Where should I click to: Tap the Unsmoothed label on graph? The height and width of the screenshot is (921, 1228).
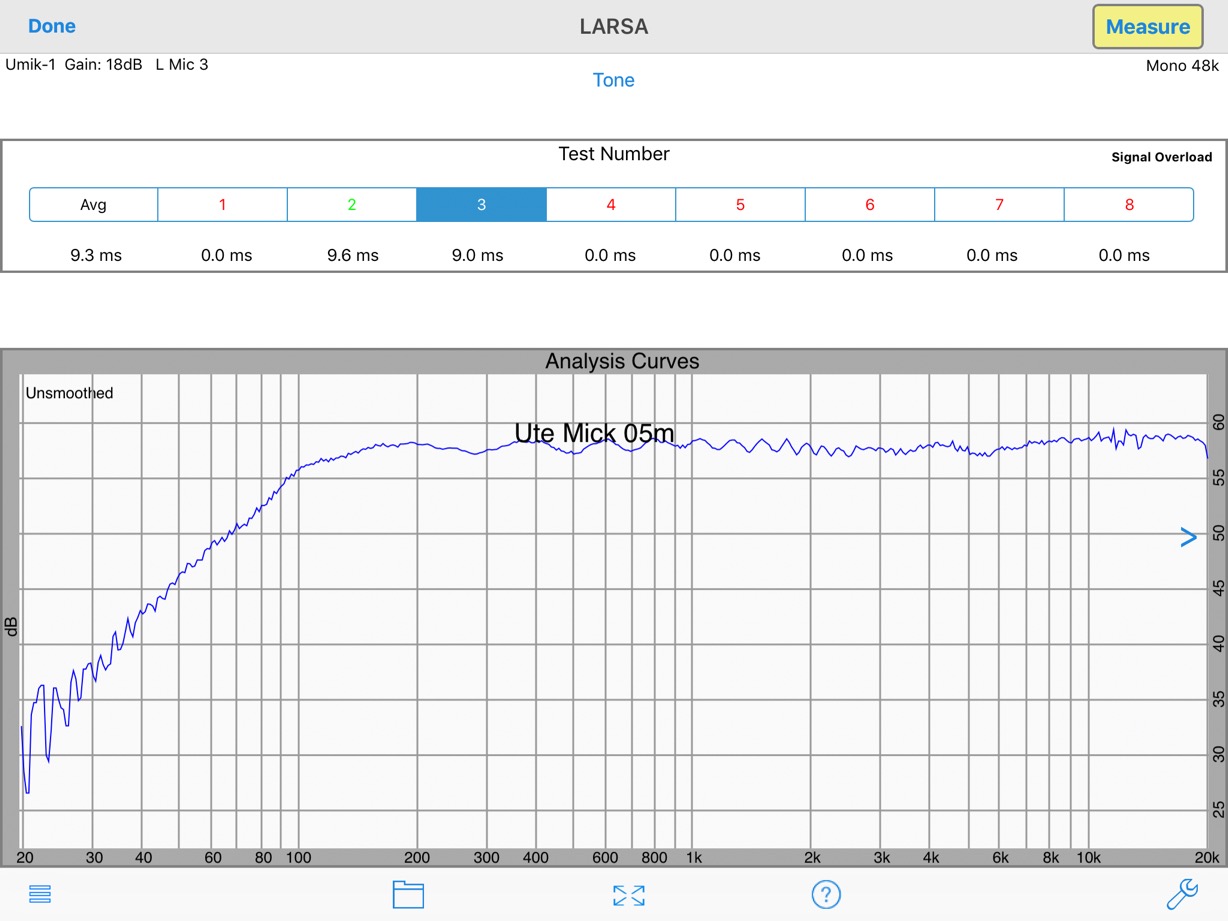[69, 393]
